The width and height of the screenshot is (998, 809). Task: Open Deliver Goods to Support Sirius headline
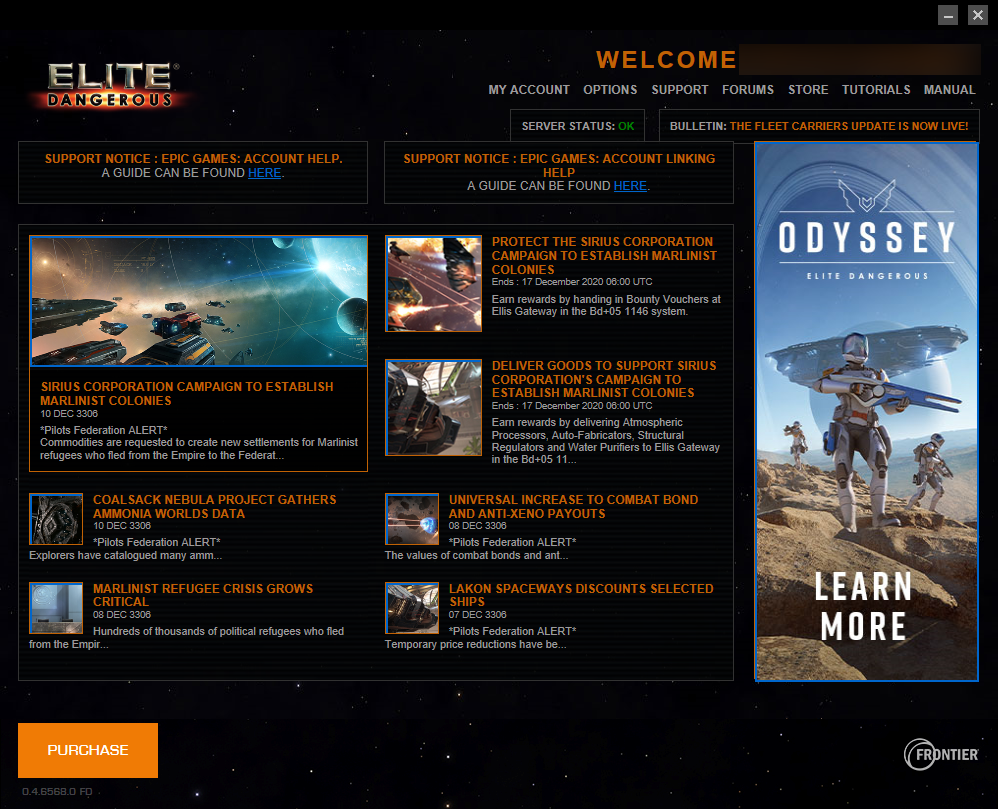(604, 379)
